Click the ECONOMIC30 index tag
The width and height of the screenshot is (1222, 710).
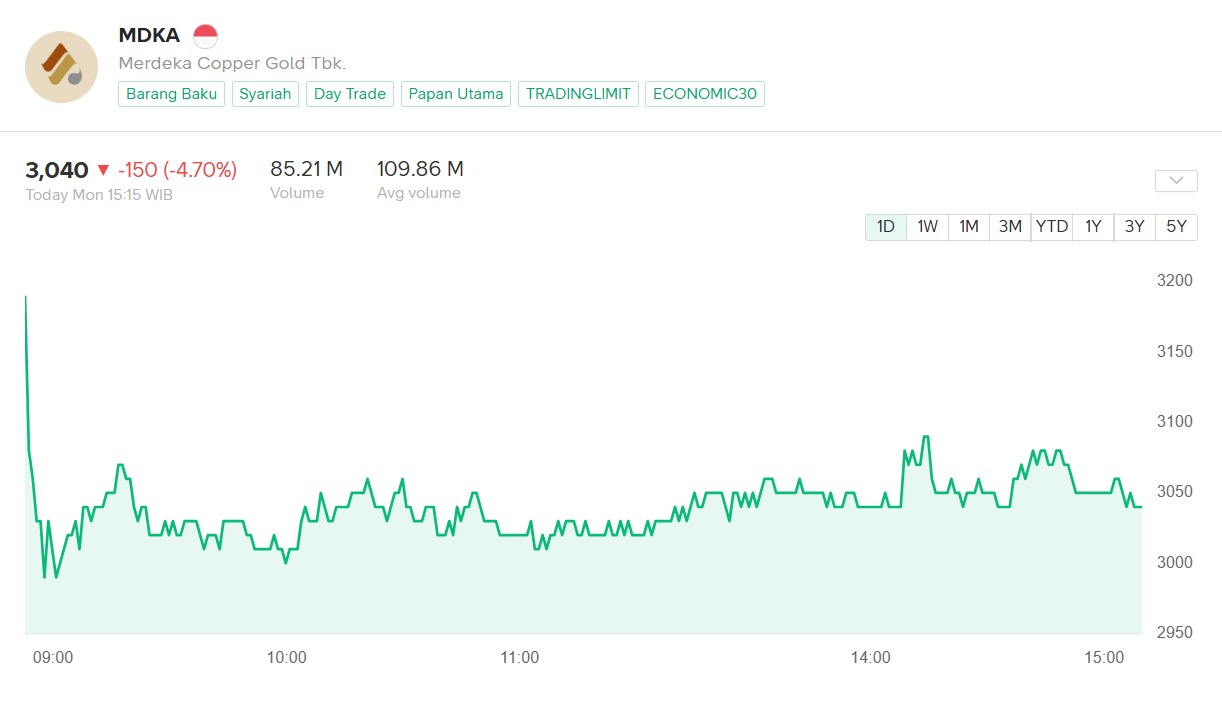[x=704, y=94]
